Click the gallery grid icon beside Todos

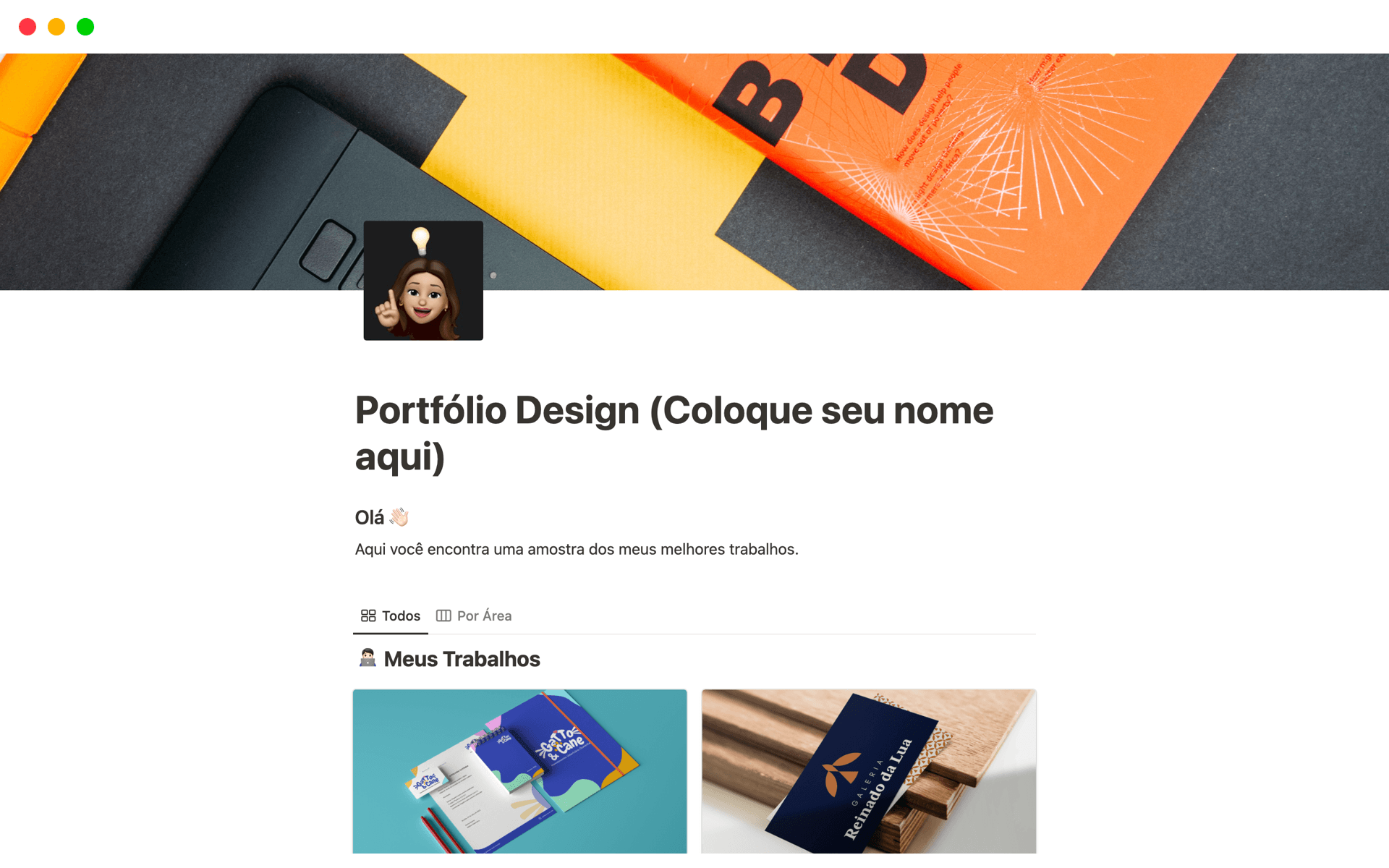pos(368,616)
